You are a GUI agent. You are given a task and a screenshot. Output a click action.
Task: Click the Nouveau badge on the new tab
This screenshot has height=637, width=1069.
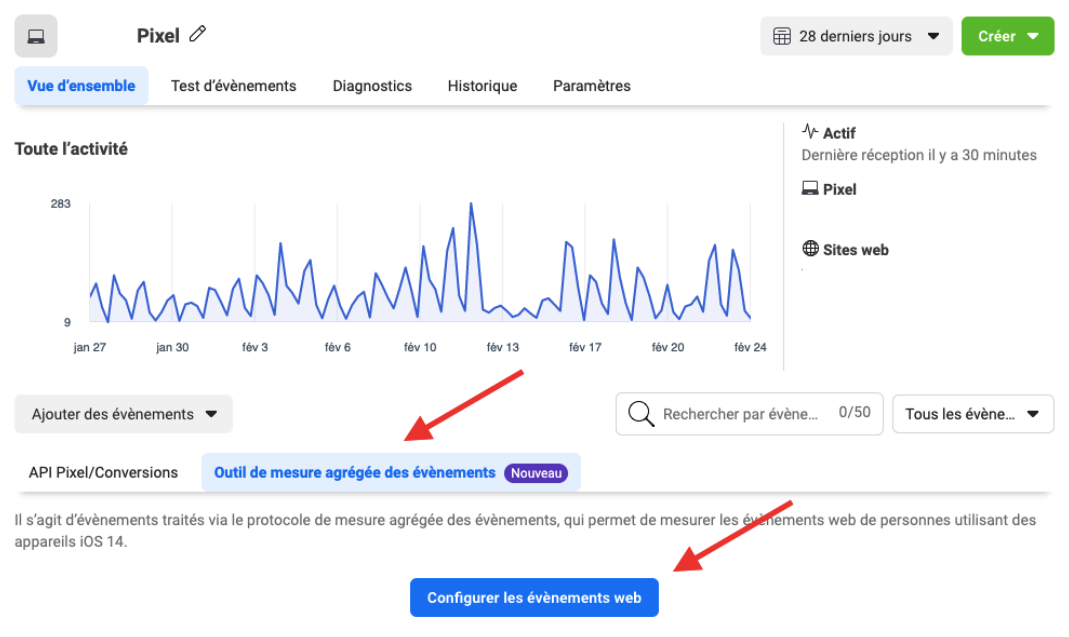pyautogui.click(x=536, y=472)
